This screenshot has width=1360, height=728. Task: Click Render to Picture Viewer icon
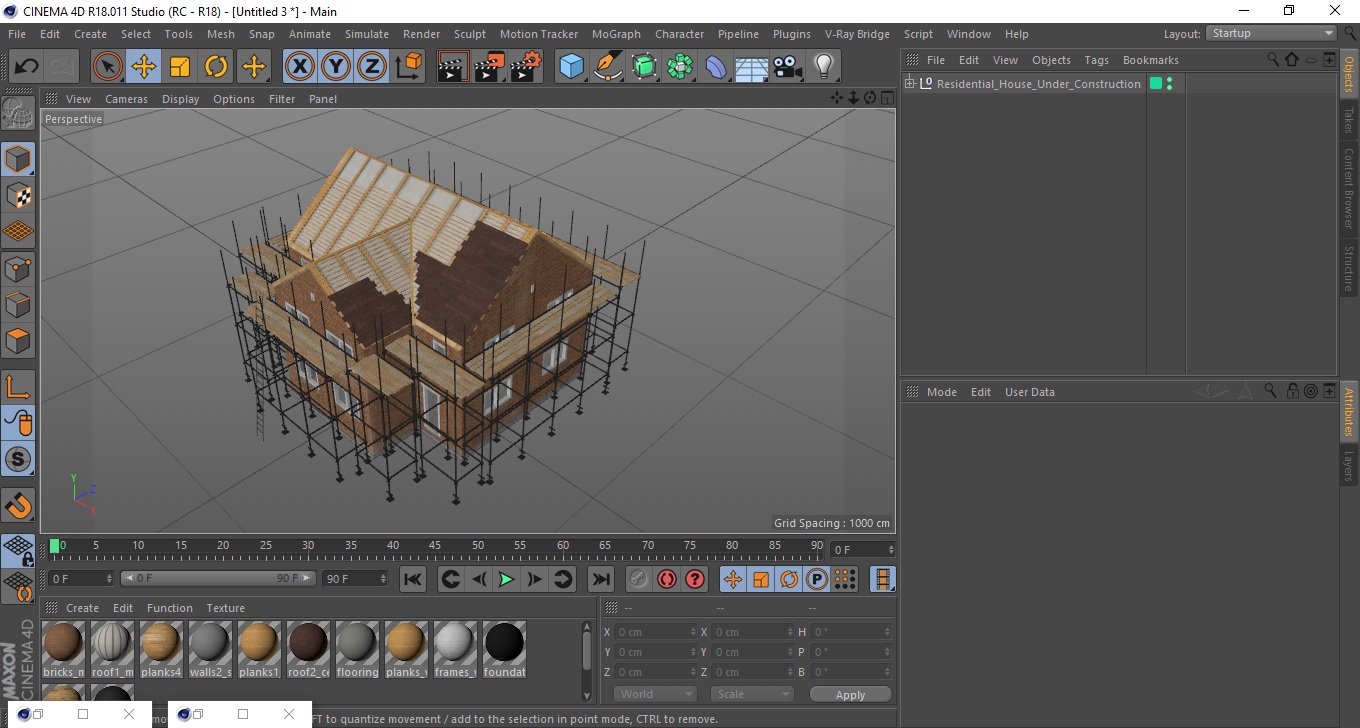coord(490,67)
